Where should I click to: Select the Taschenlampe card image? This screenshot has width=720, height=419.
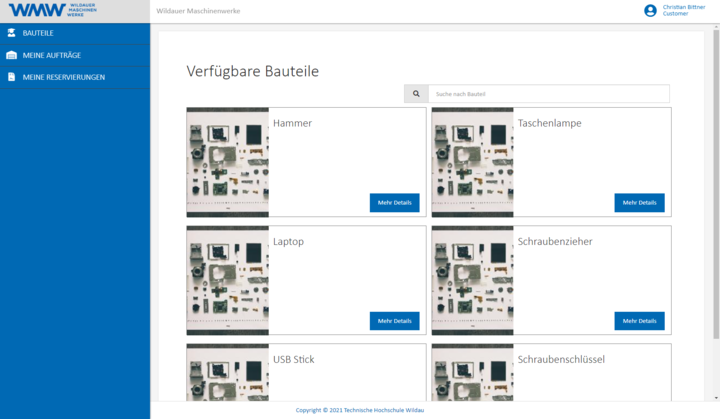coord(472,162)
